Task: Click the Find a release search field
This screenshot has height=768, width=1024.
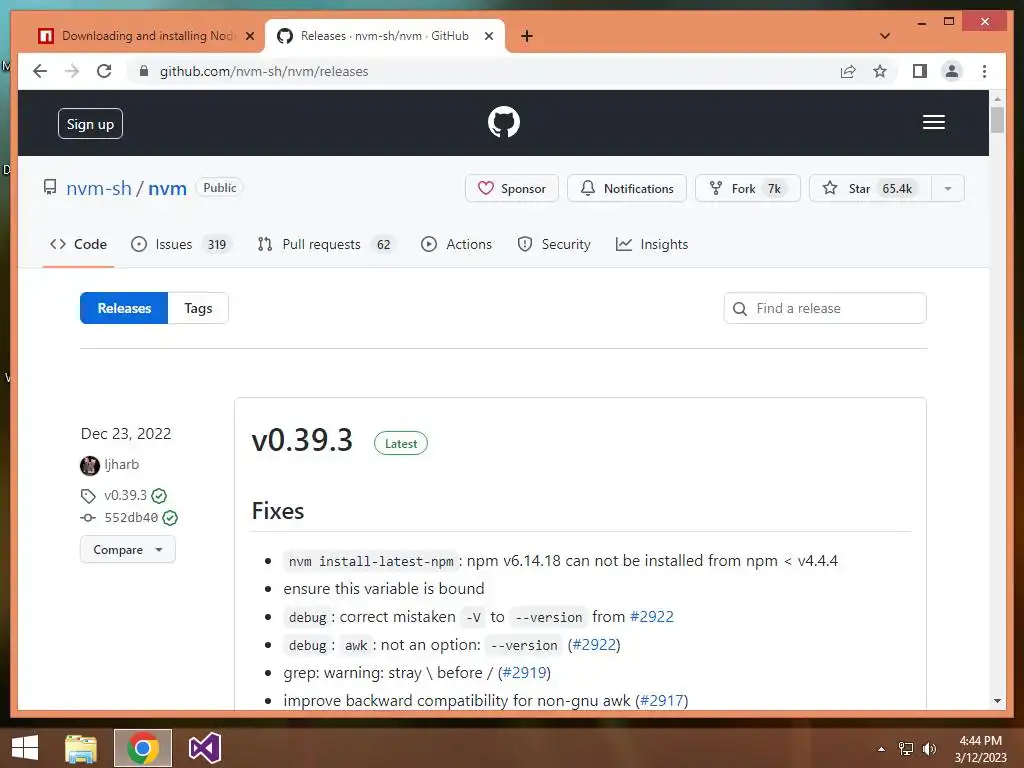Action: (825, 308)
